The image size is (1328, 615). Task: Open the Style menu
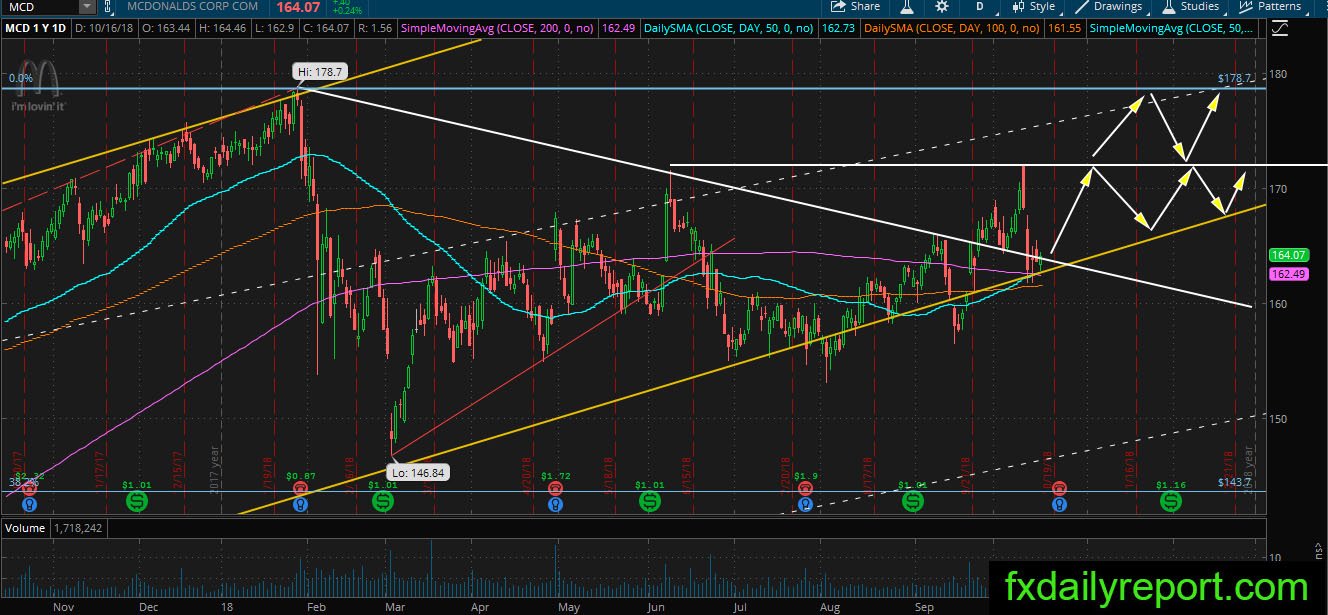tap(1032, 6)
